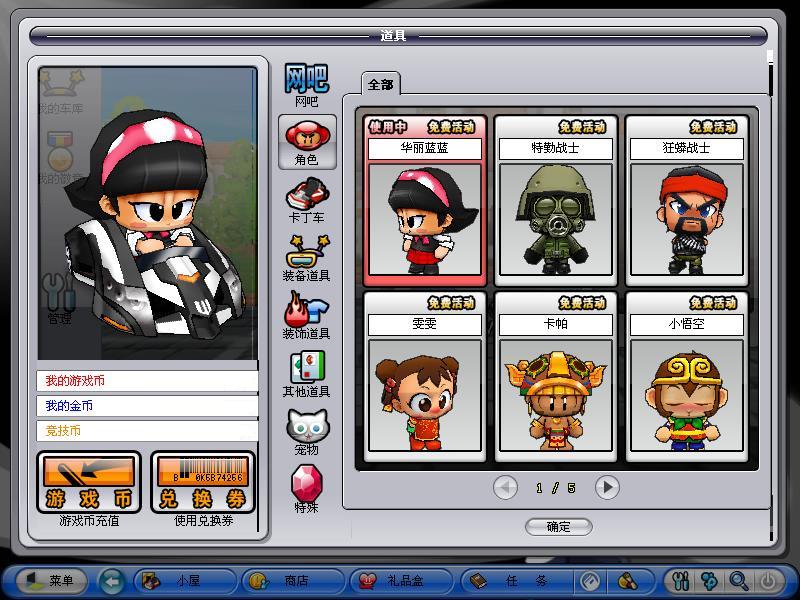Open the 宠物 pet category
Screen dimensions: 800x600
coord(307,431)
